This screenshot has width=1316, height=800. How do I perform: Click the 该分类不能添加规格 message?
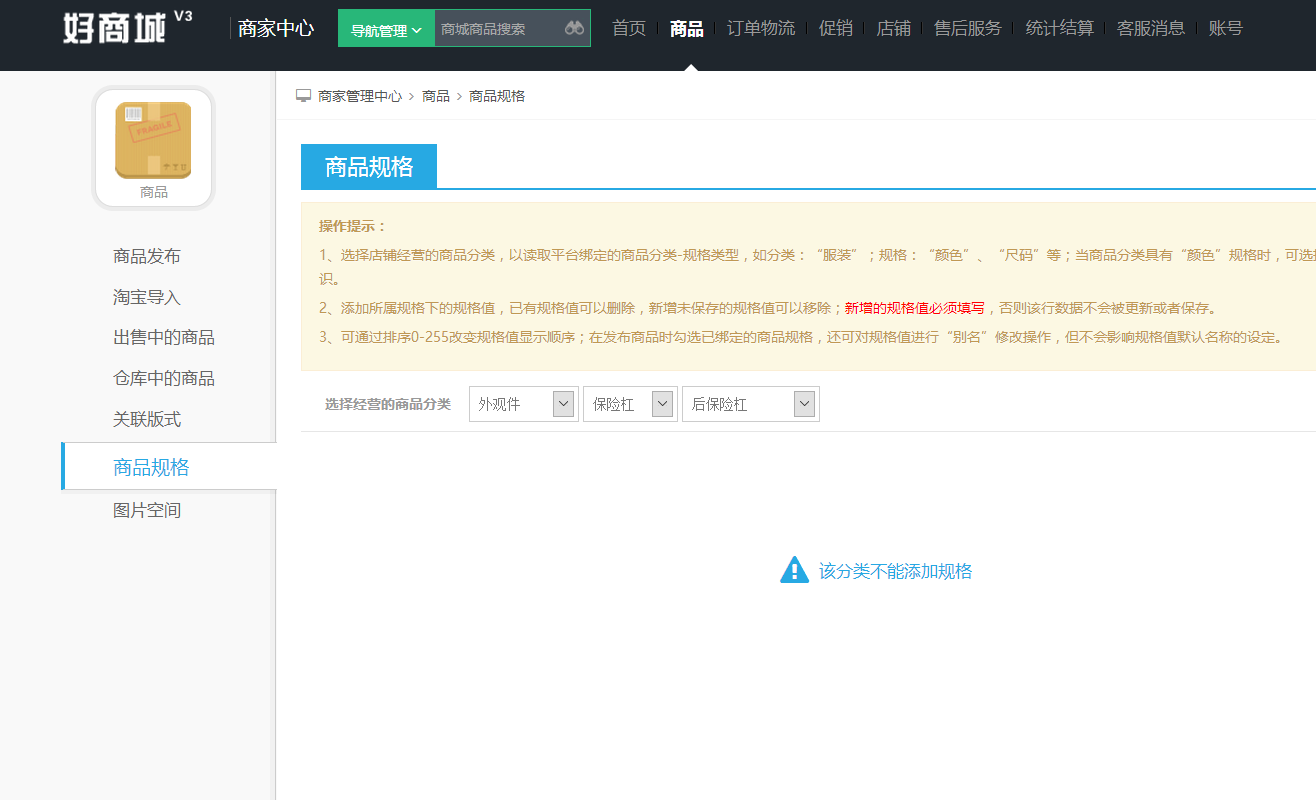pos(895,571)
